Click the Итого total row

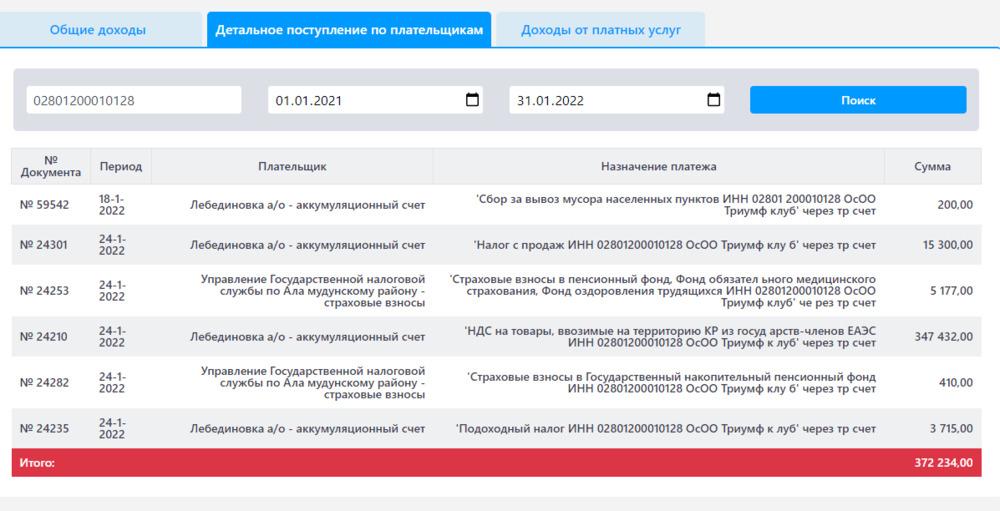[497, 463]
